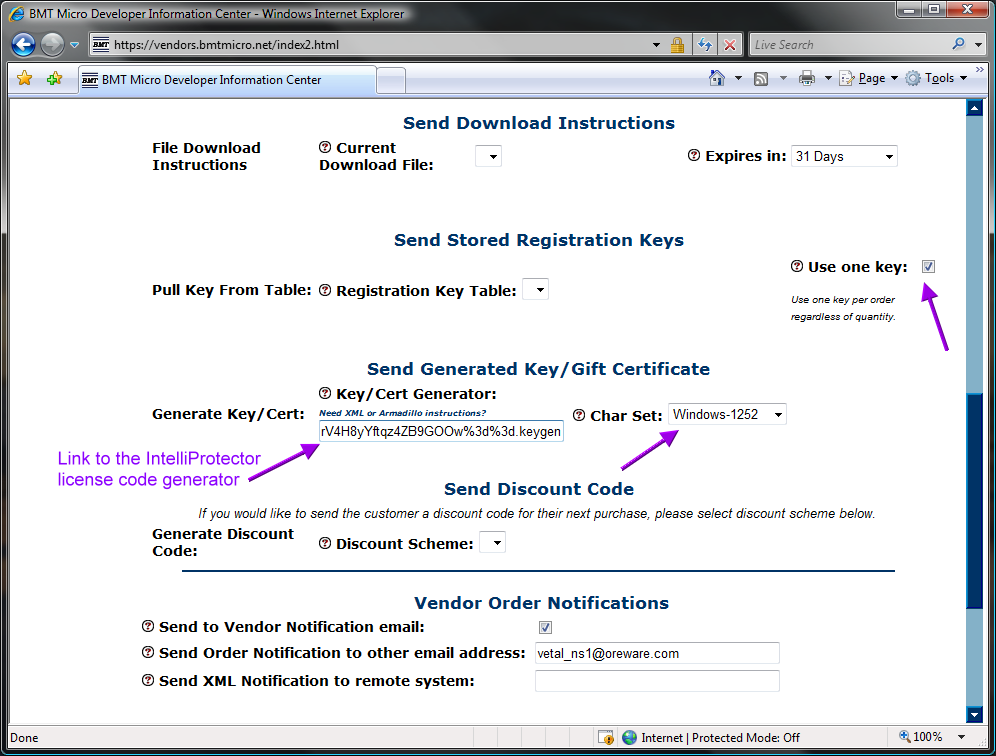This screenshot has width=996, height=756.
Task: Click the Home page icon
Action: [717, 78]
